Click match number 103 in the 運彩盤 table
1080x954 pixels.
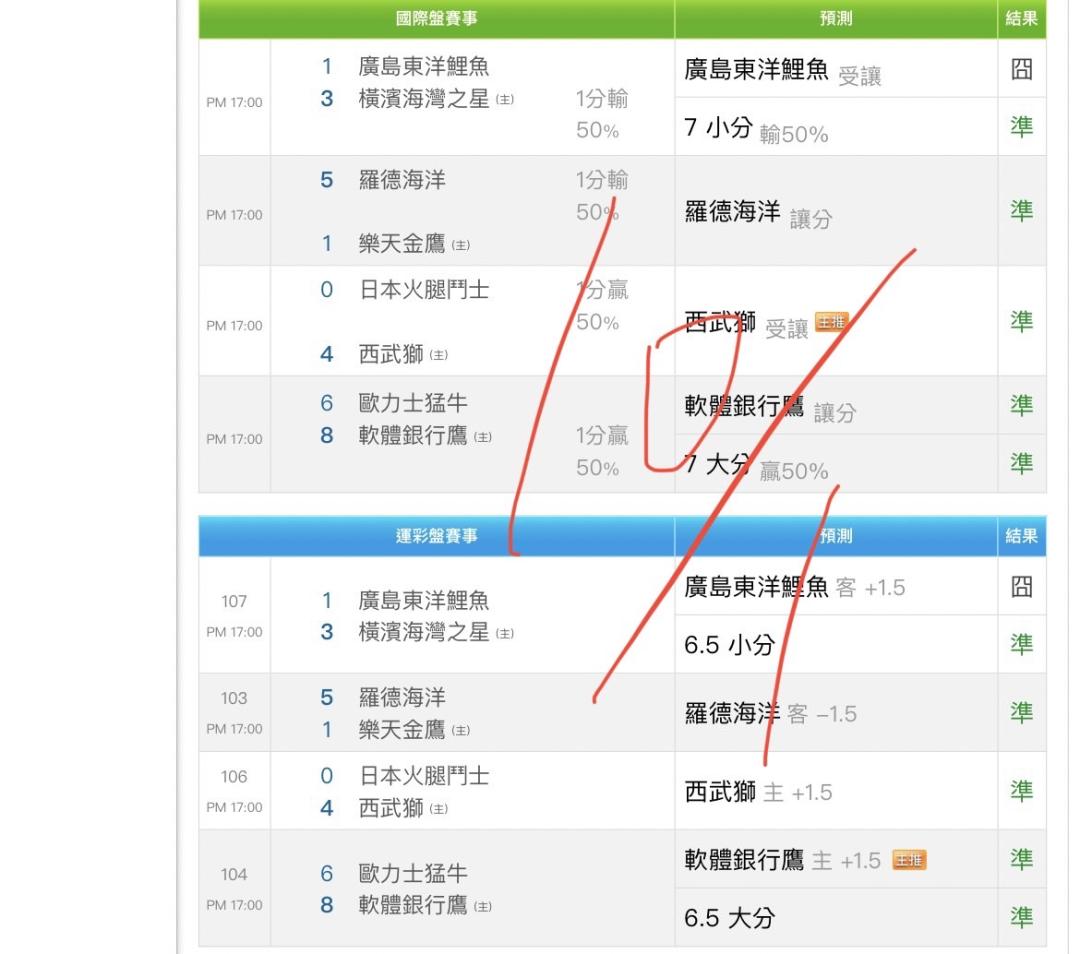tap(233, 698)
